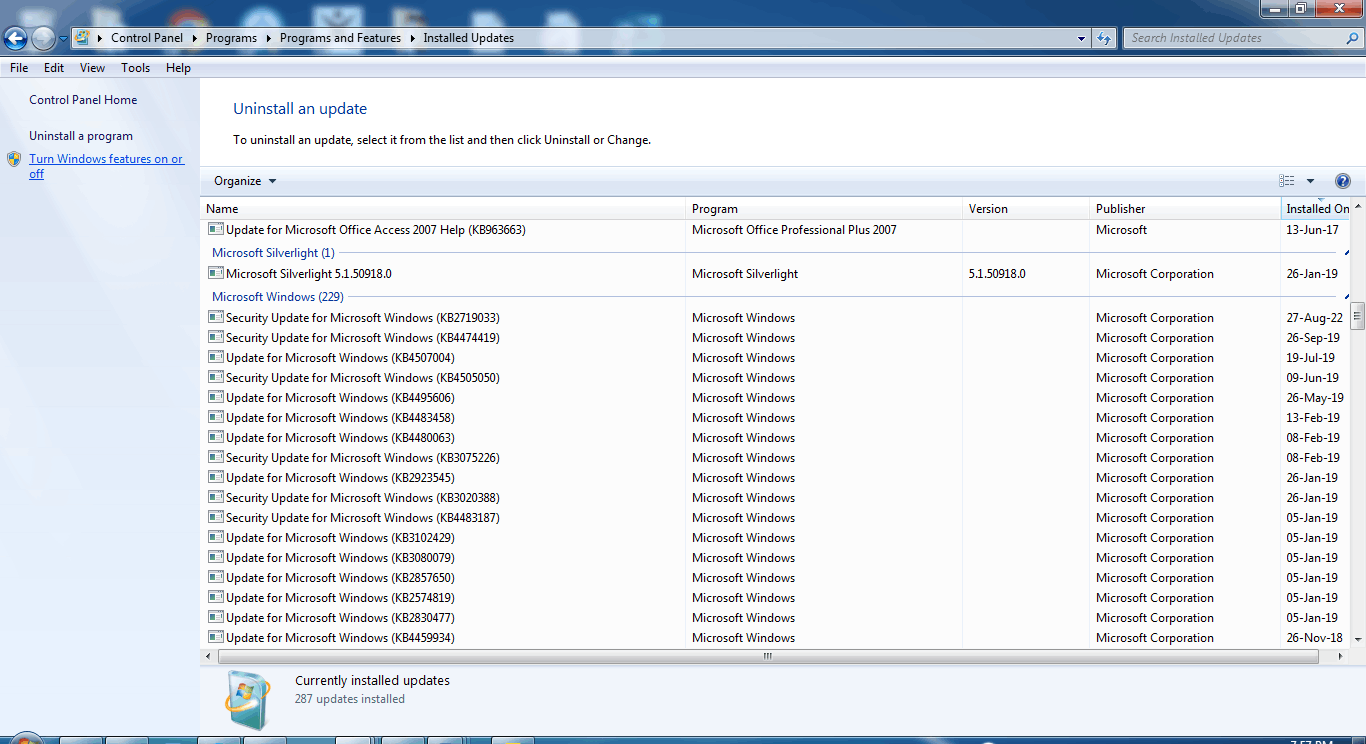Screen dimensions: 1366x744
Task: Open the address bar history dropdown
Action: click(x=1082, y=38)
